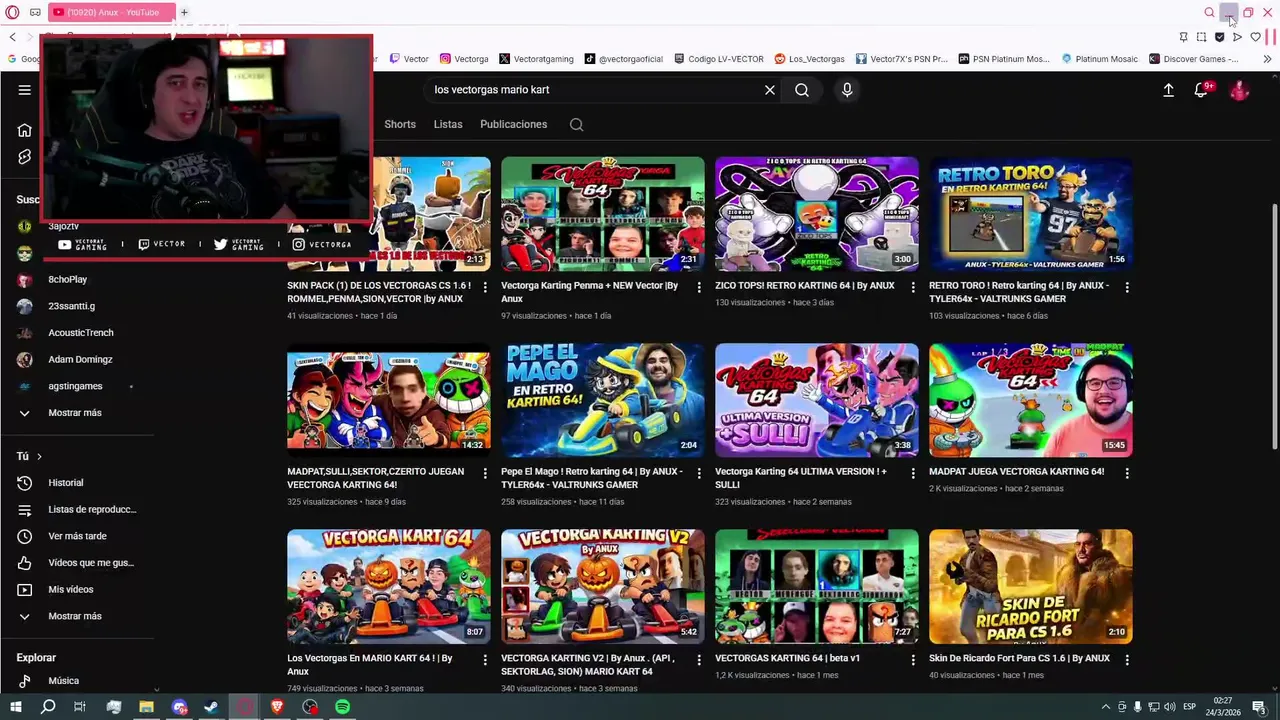Viewport: 1280px width, 720px height.
Task: Open the Los_Vectorgas bookmark
Action: pyautogui.click(x=809, y=59)
